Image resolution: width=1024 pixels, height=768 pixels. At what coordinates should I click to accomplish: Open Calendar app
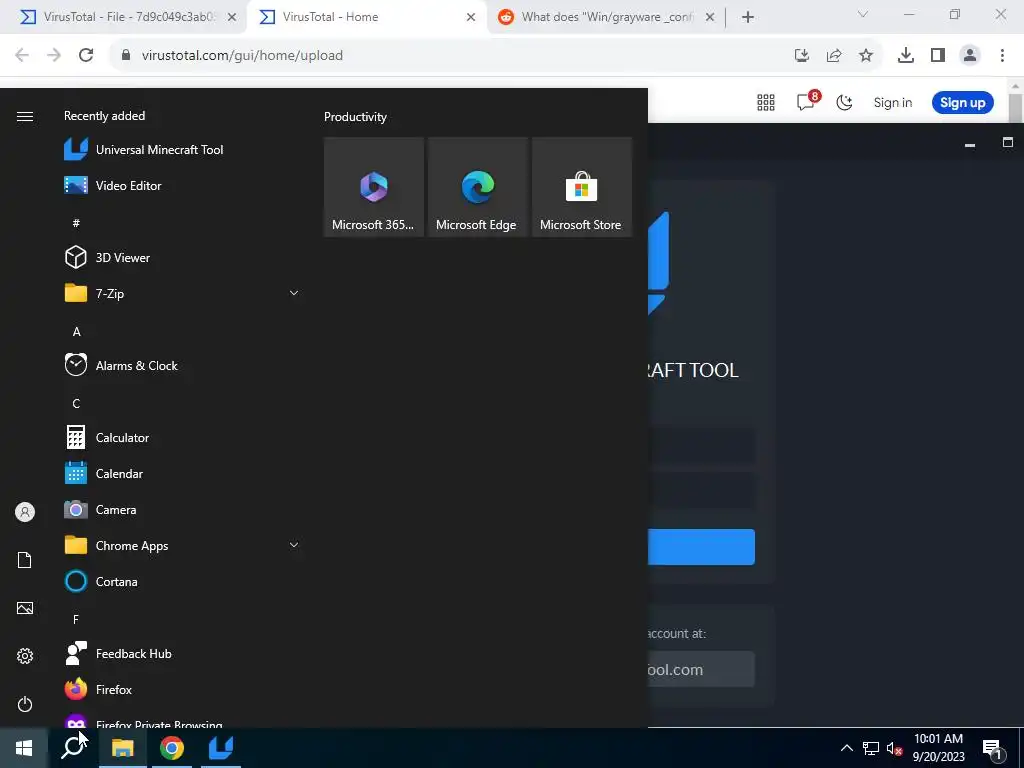(103, 473)
